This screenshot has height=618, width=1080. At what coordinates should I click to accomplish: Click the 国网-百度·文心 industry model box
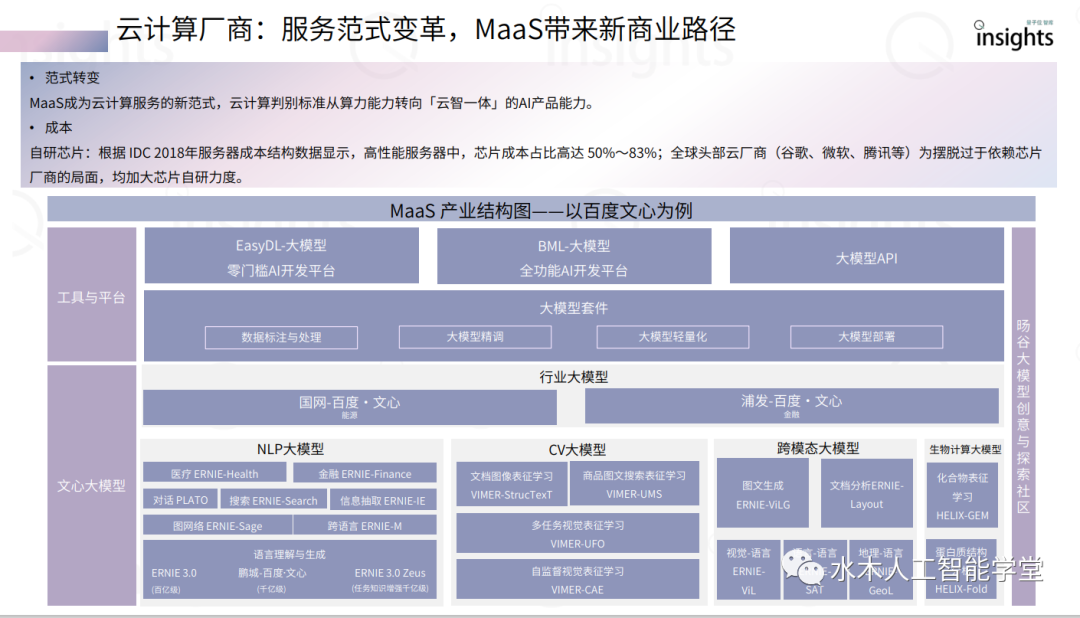pos(349,406)
